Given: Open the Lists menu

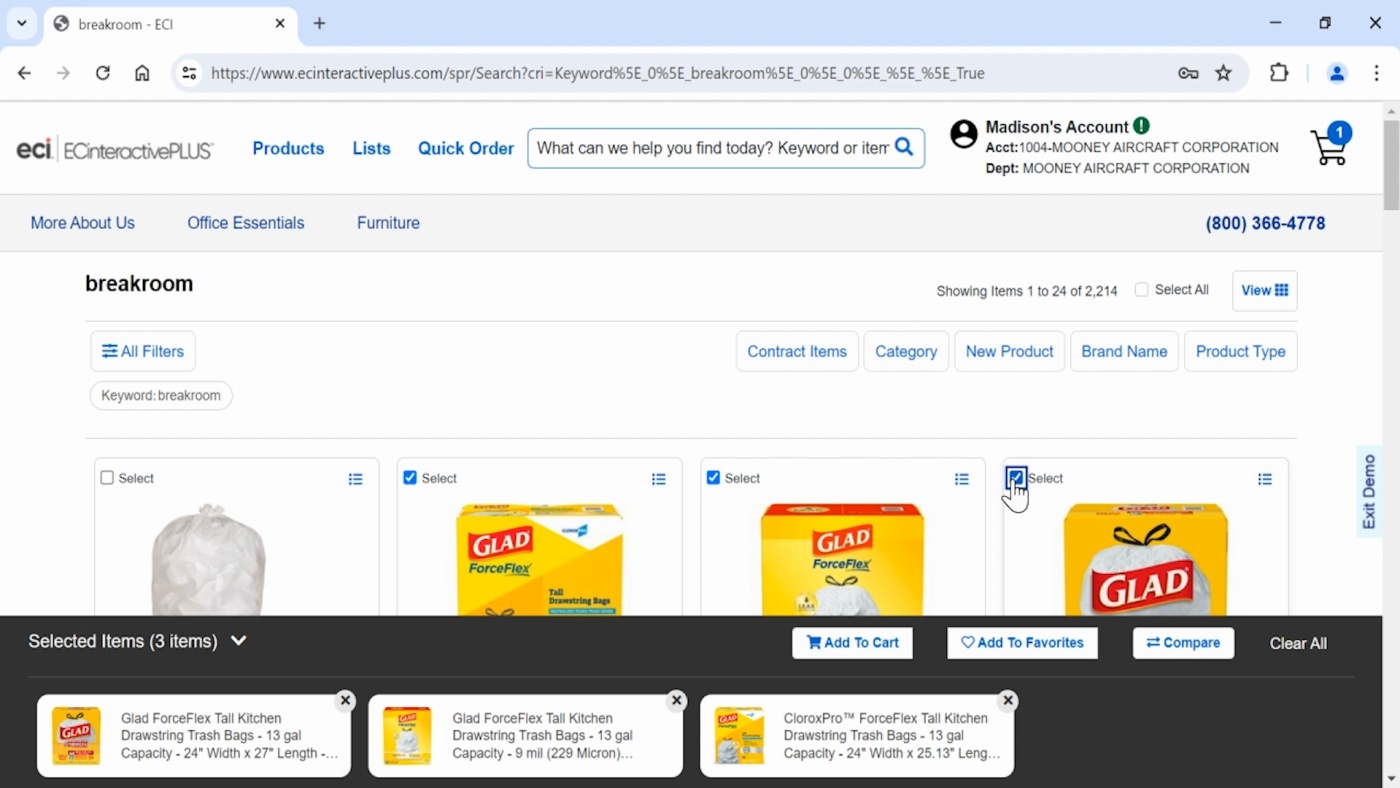Looking at the screenshot, I should click(x=371, y=148).
